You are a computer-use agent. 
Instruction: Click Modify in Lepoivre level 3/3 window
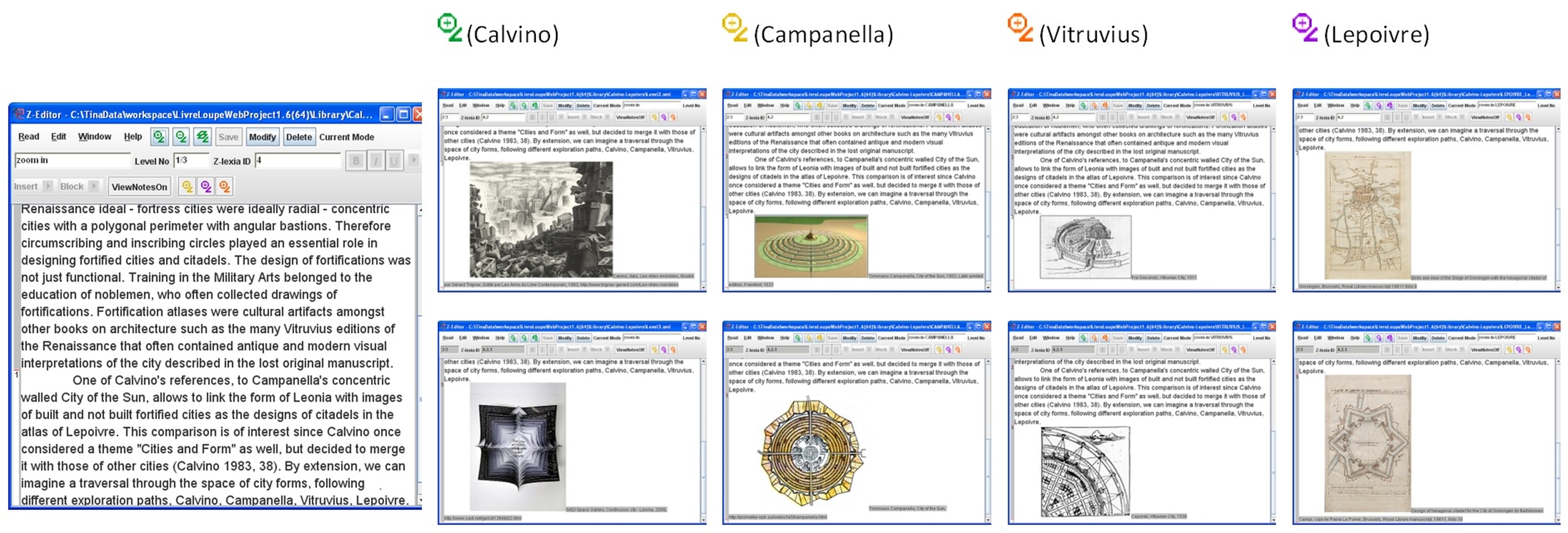tap(1419, 338)
